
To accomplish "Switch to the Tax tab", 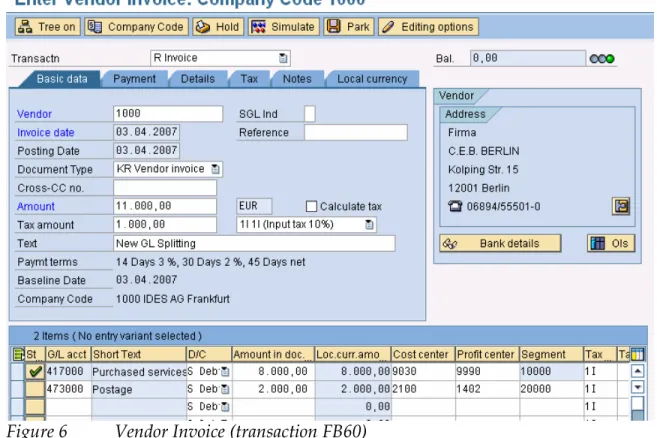I will [249, 79].
